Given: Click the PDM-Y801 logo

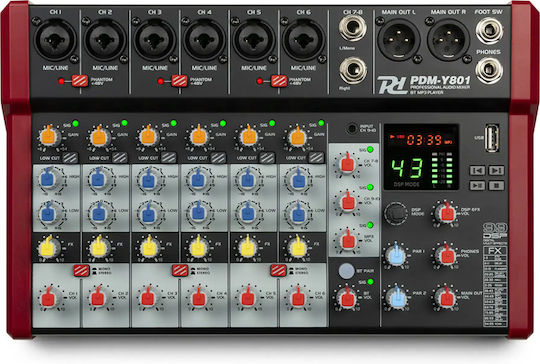Looking at the screenshot, I should point(424,85).
